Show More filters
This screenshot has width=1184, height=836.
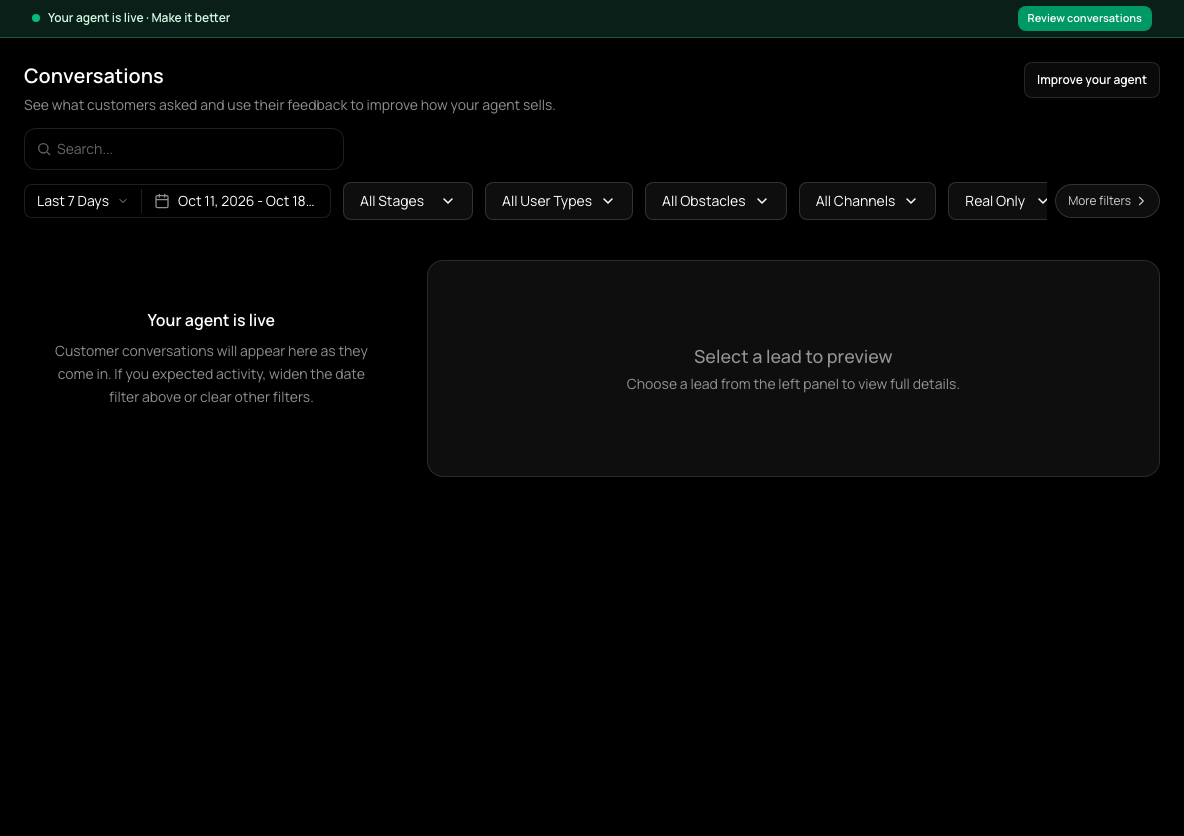[1107, 201]
